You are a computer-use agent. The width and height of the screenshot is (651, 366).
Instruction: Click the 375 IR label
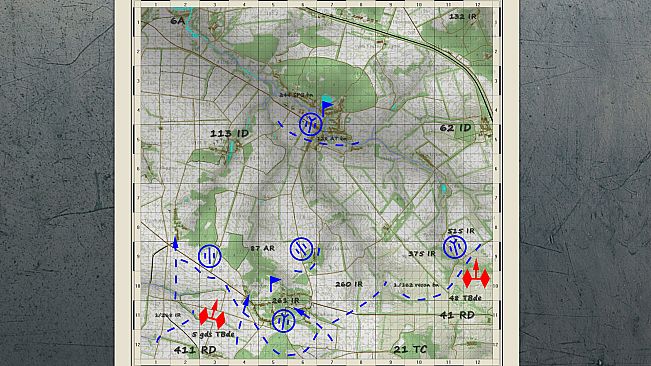pos(422,254)
